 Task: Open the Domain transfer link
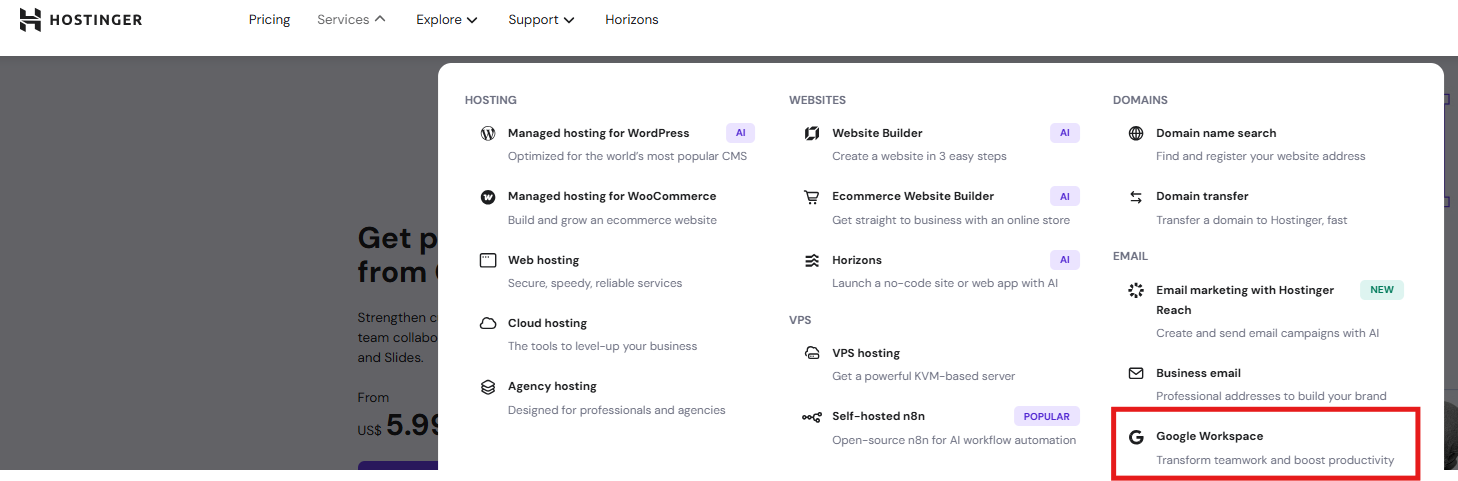click(1202, 196)
